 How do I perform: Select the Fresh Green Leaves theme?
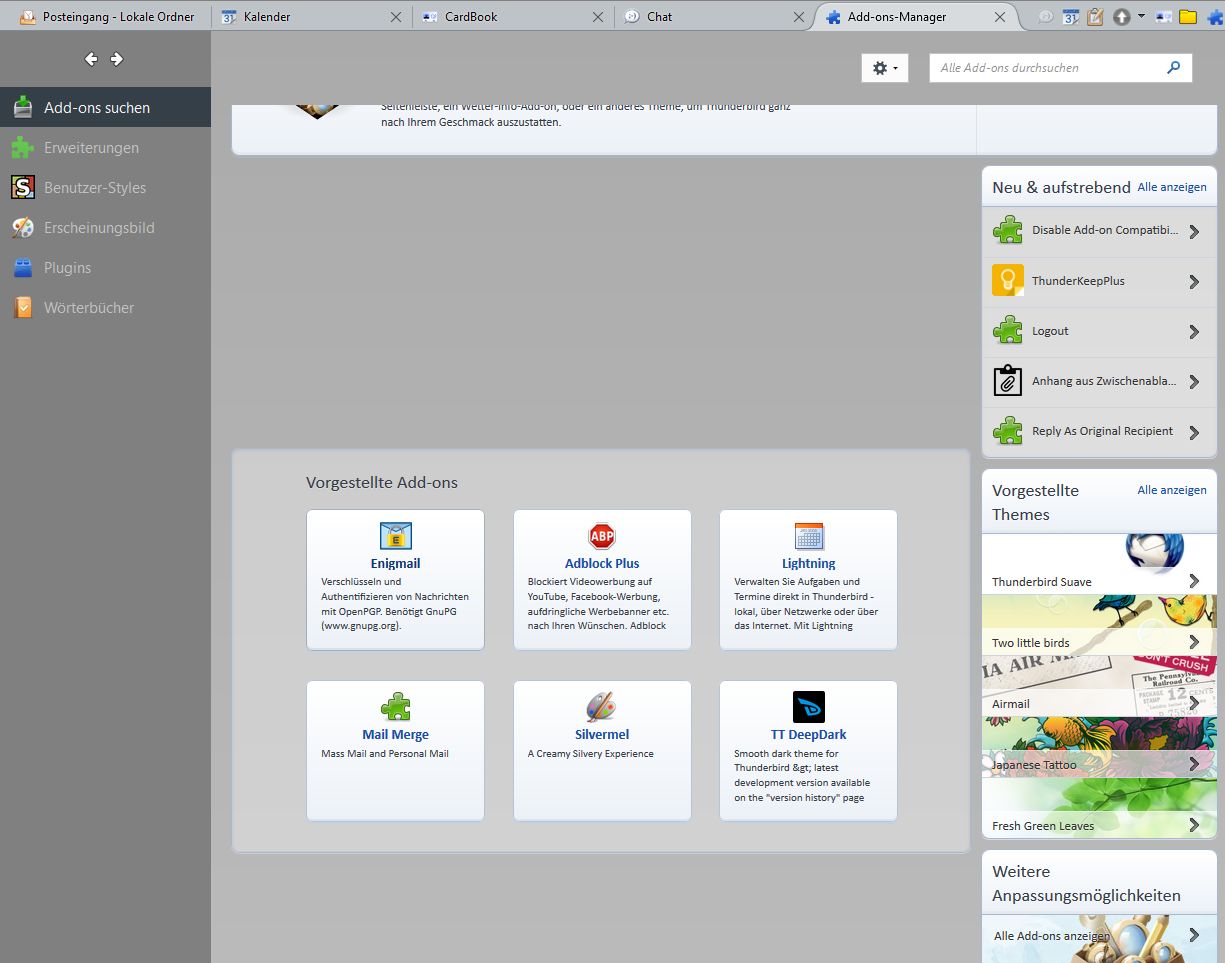pyautogui.click(x=1099, y=808)
